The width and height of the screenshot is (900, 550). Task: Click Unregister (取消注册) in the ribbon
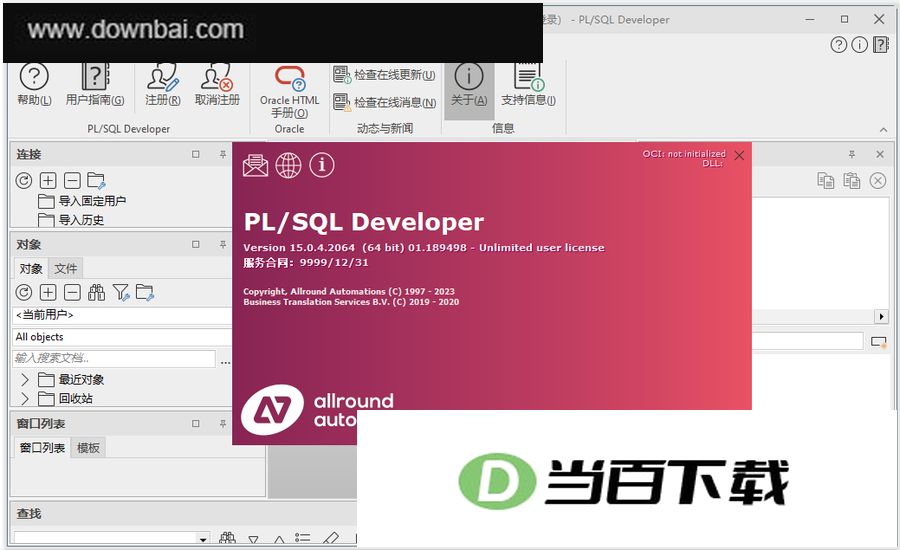click(217, 84)
